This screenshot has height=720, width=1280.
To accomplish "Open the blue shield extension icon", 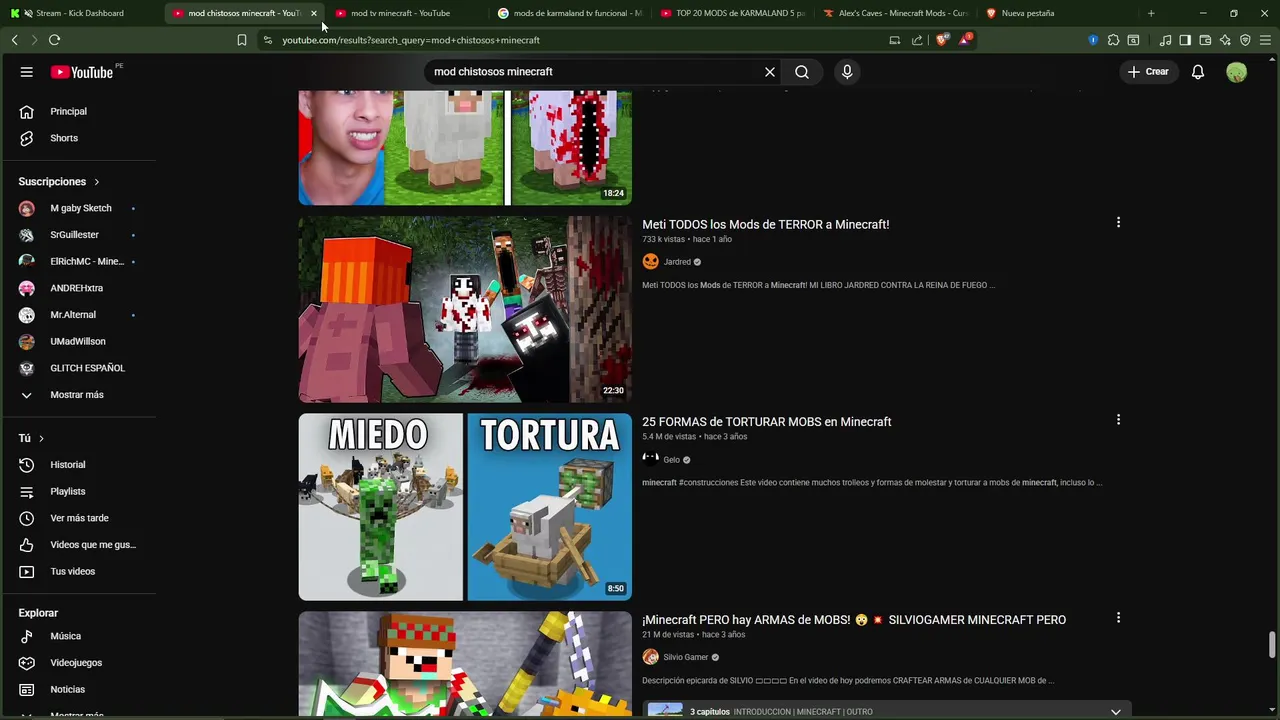I will pyautogui.click(x=1093, y=40).
